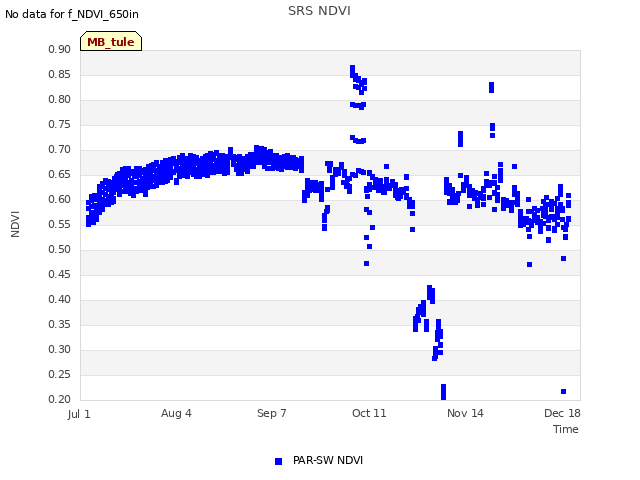Click the 0.70 y-axis tick label
Screen dimensions: 640x480
[59, 149]
